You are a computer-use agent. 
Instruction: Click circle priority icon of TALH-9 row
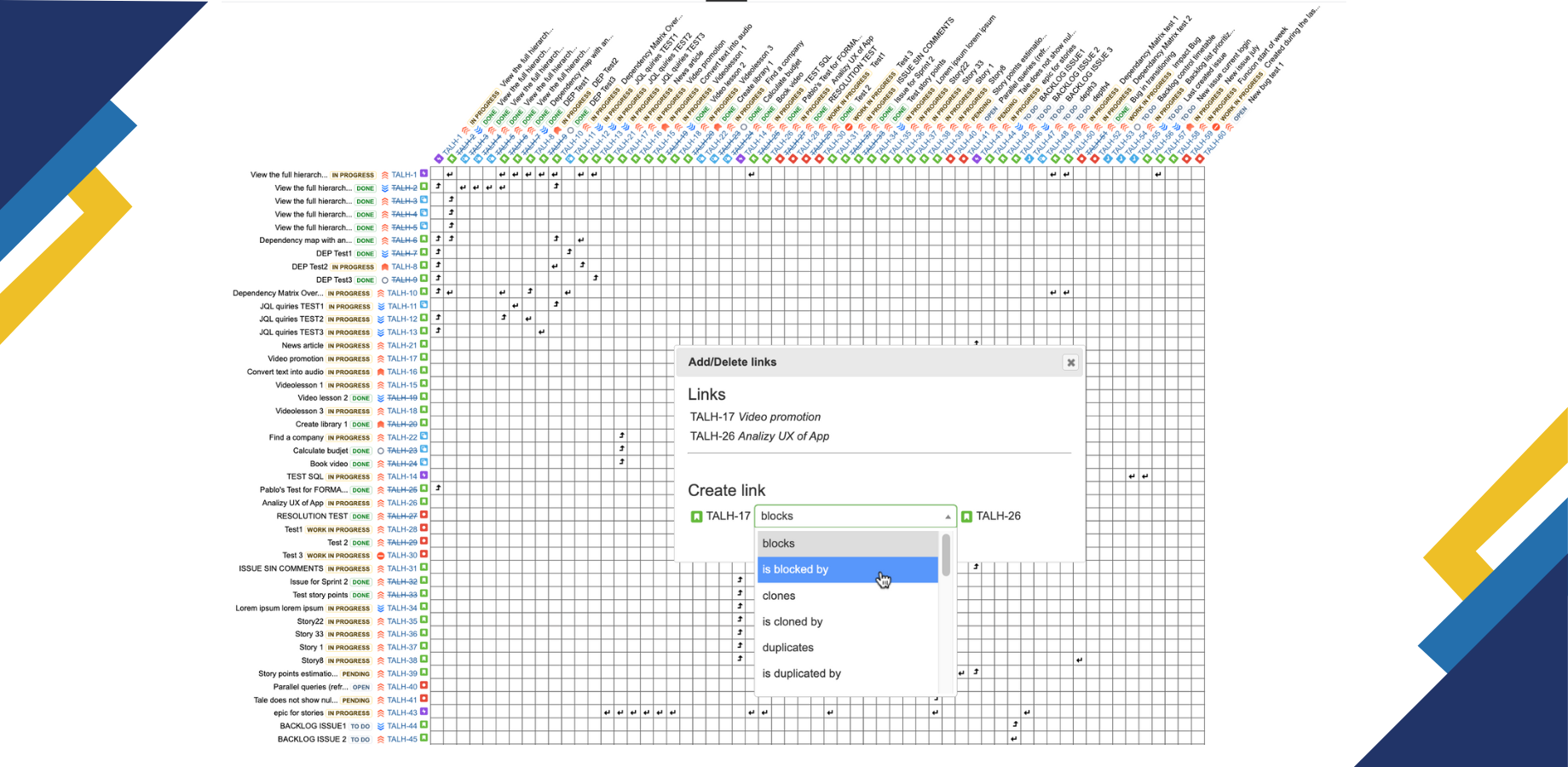coord(384,280)
